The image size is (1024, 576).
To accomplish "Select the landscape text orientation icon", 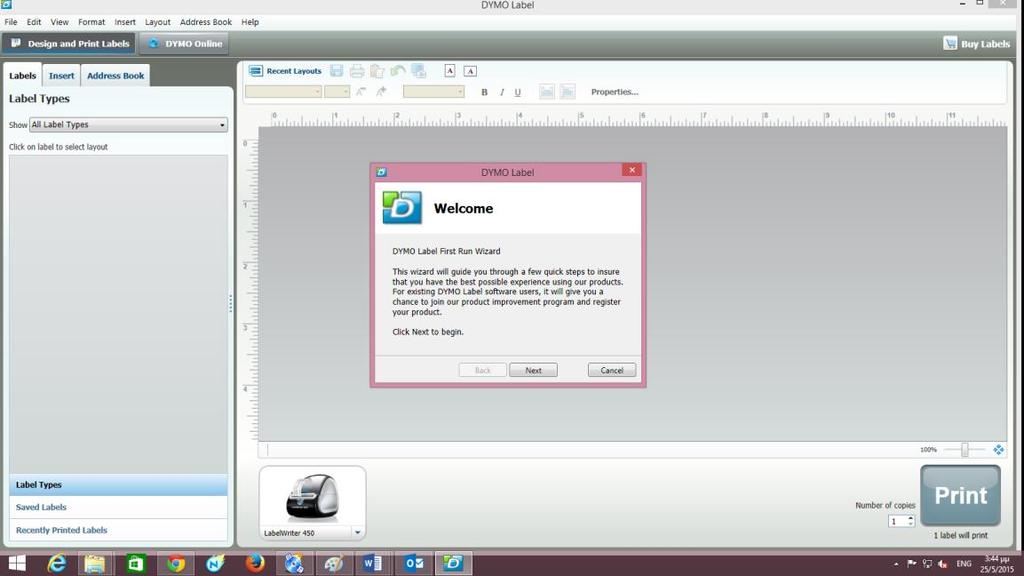I will [470, 71].
